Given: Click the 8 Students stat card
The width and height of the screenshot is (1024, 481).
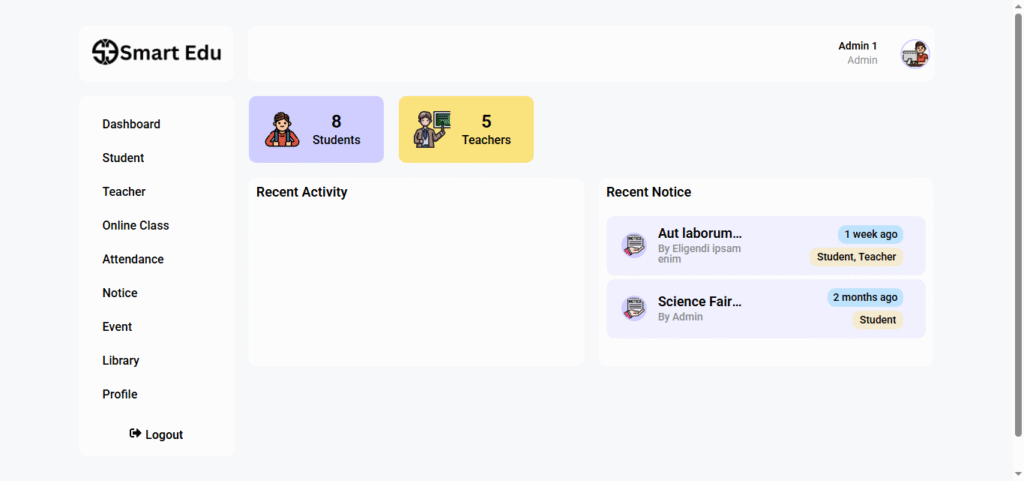Looking at the screenshot, I should (316, 129).
